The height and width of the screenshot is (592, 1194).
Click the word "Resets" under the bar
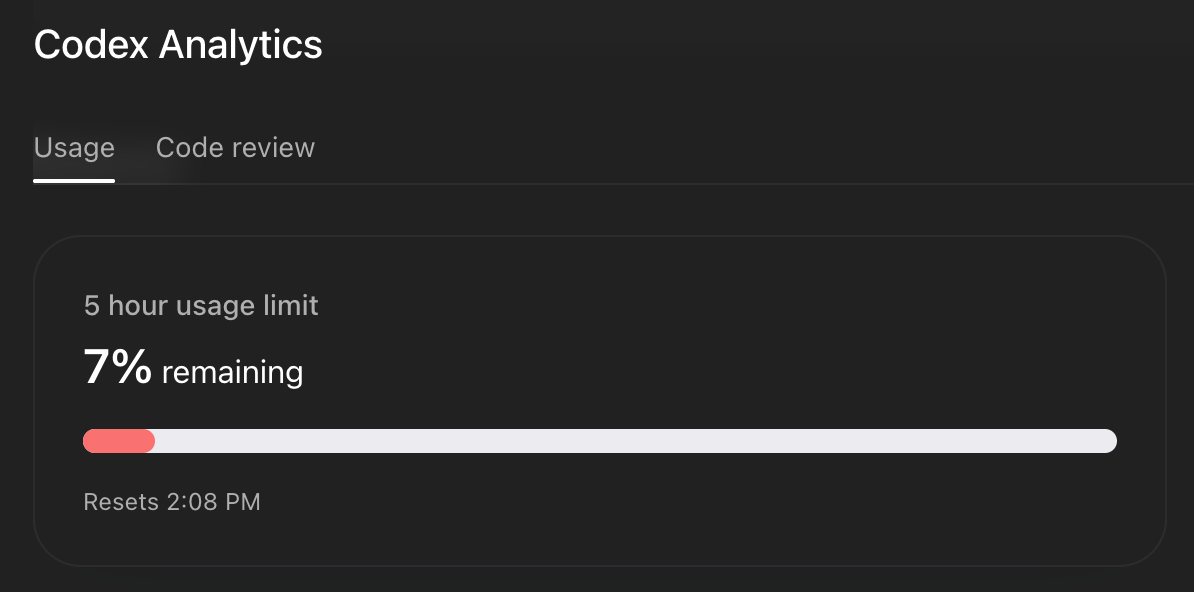tap(119, 502)
